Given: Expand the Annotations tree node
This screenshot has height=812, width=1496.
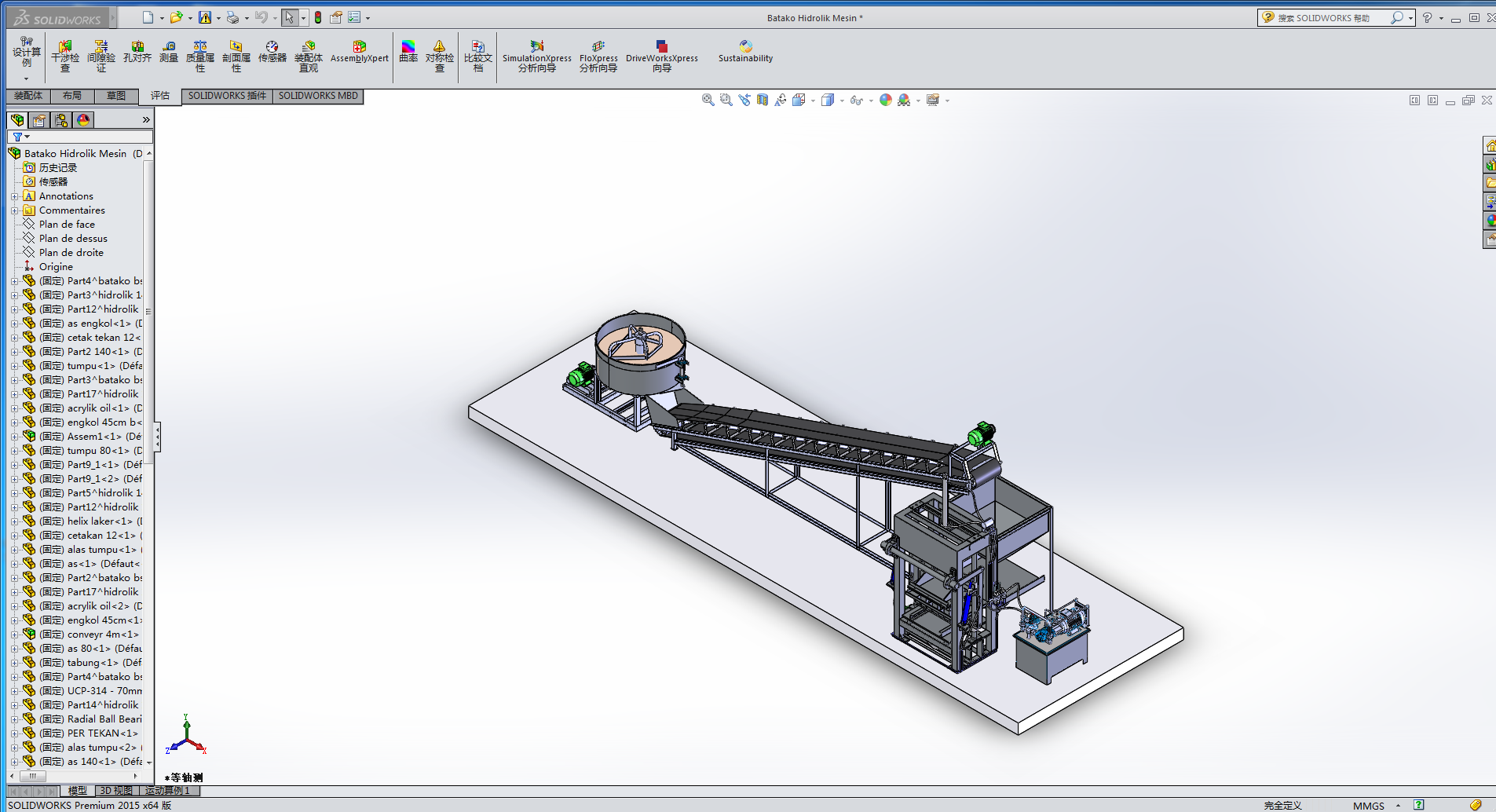Looking at the screenshot, I should pos(14,196).
